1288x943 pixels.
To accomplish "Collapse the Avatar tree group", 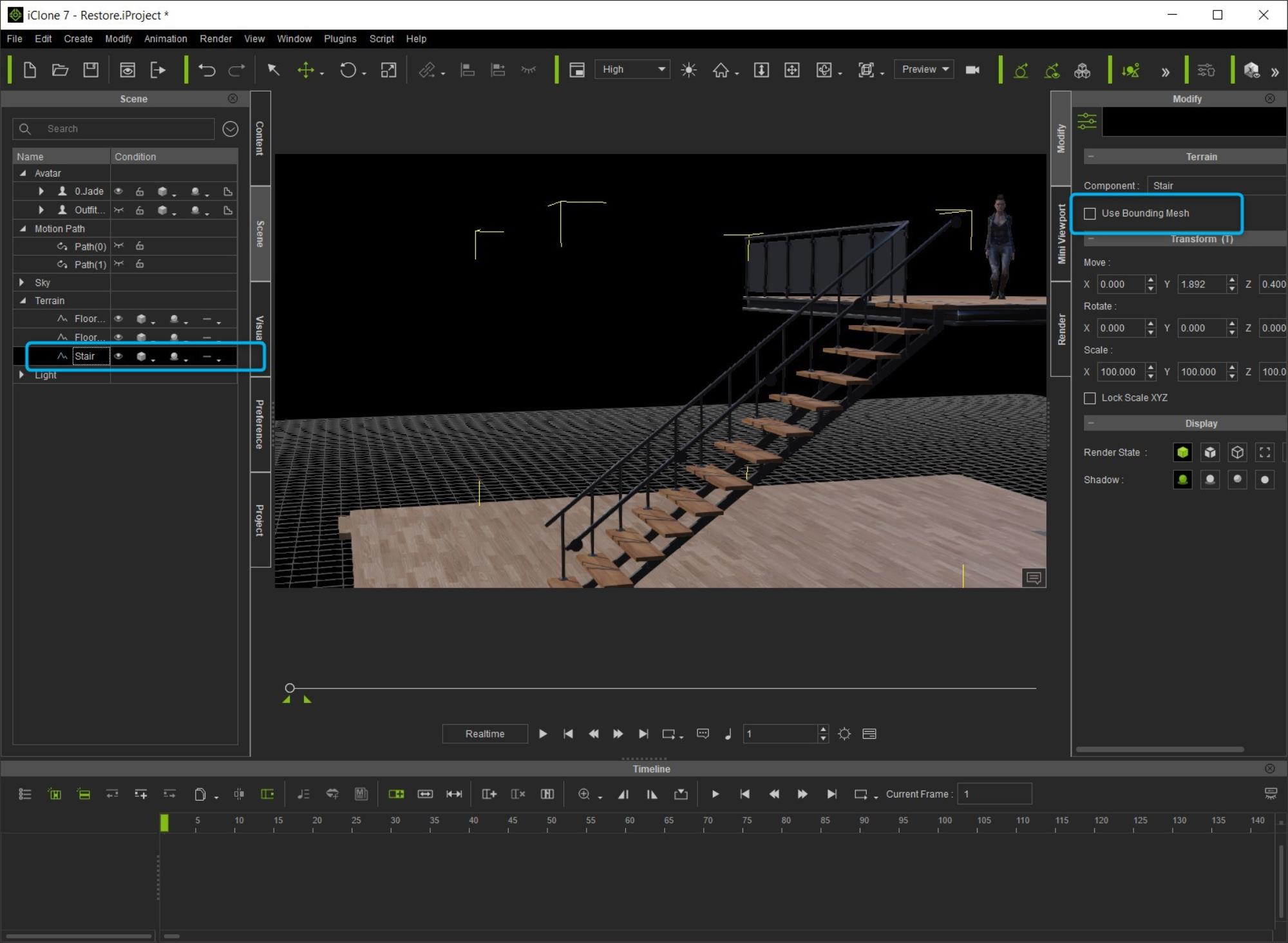I will (x=23, y=173).
